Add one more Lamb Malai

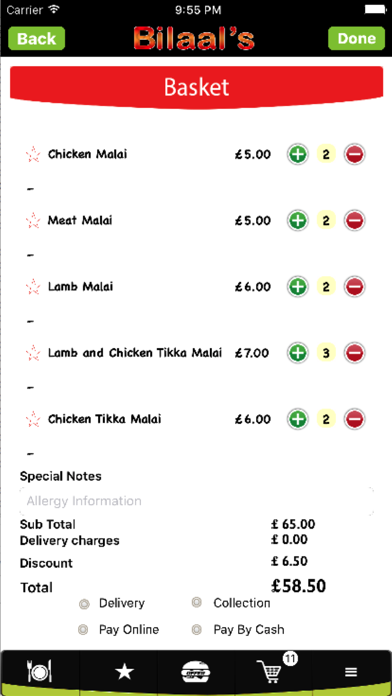[297, 287]
